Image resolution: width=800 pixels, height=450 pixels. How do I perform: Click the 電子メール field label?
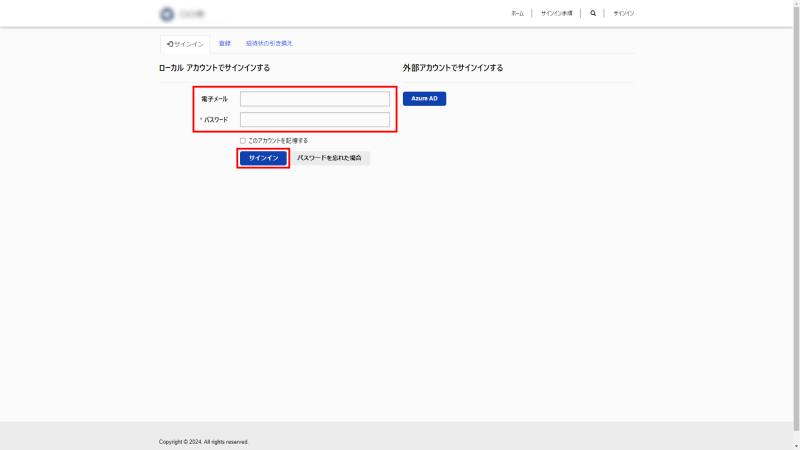[214, 99]
